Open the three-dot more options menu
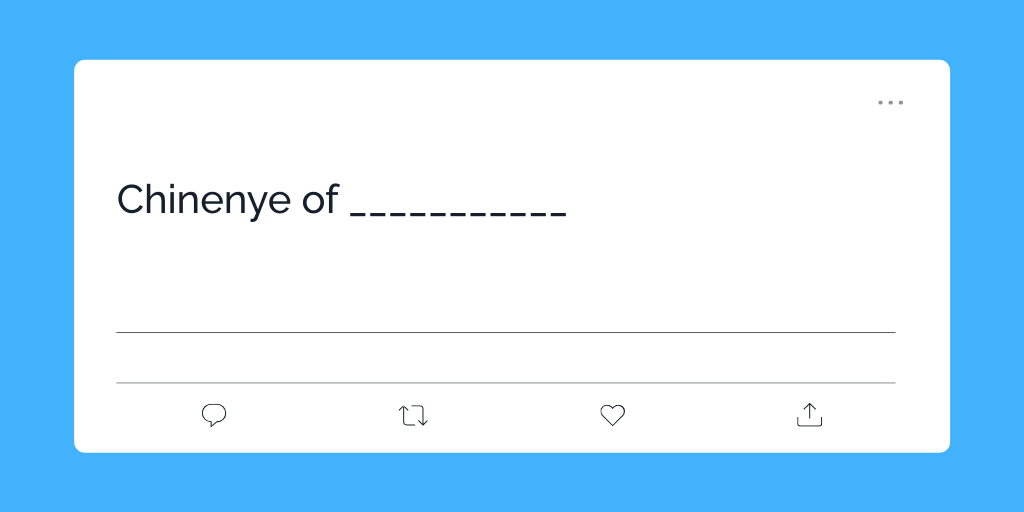This screenshot has height=512, width=1024. point(890,102)
